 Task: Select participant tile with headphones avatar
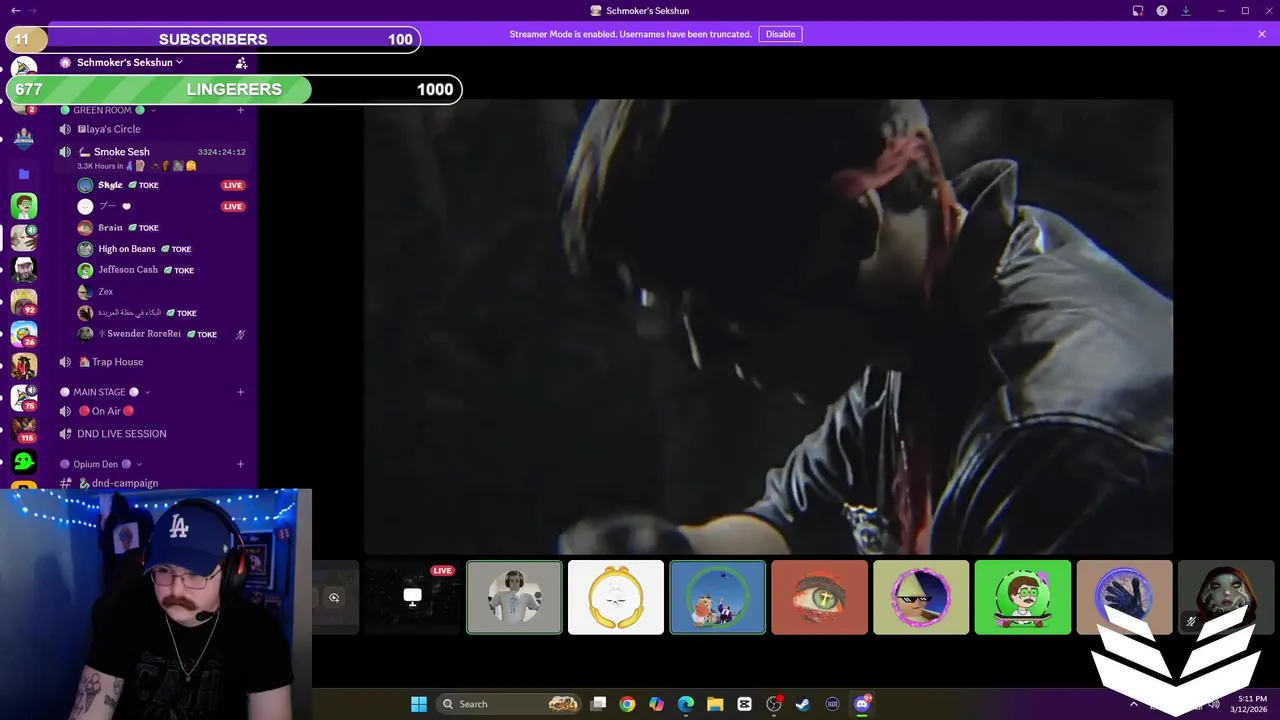(514, 597)
